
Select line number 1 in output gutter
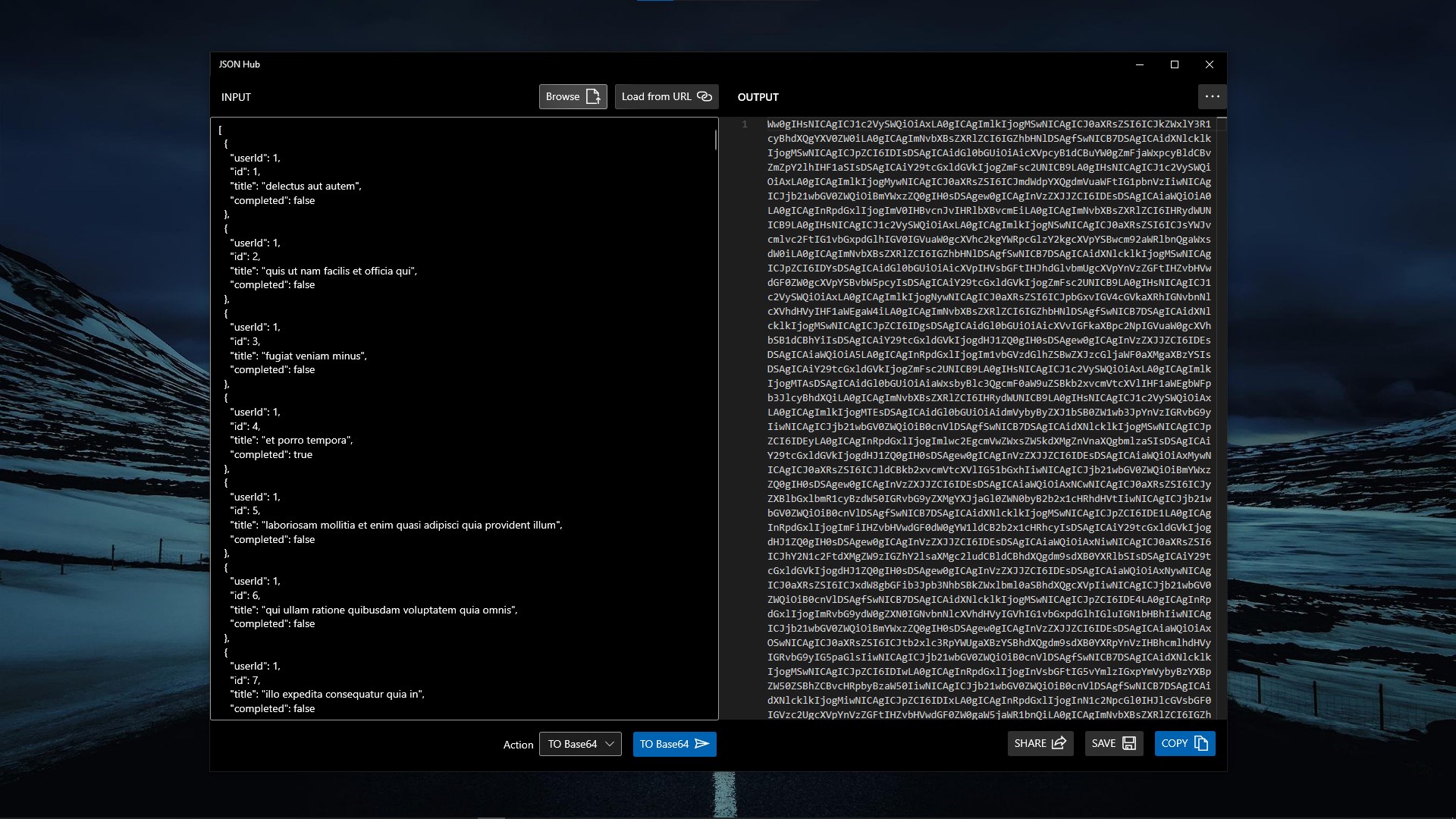(x=745, y=124)
